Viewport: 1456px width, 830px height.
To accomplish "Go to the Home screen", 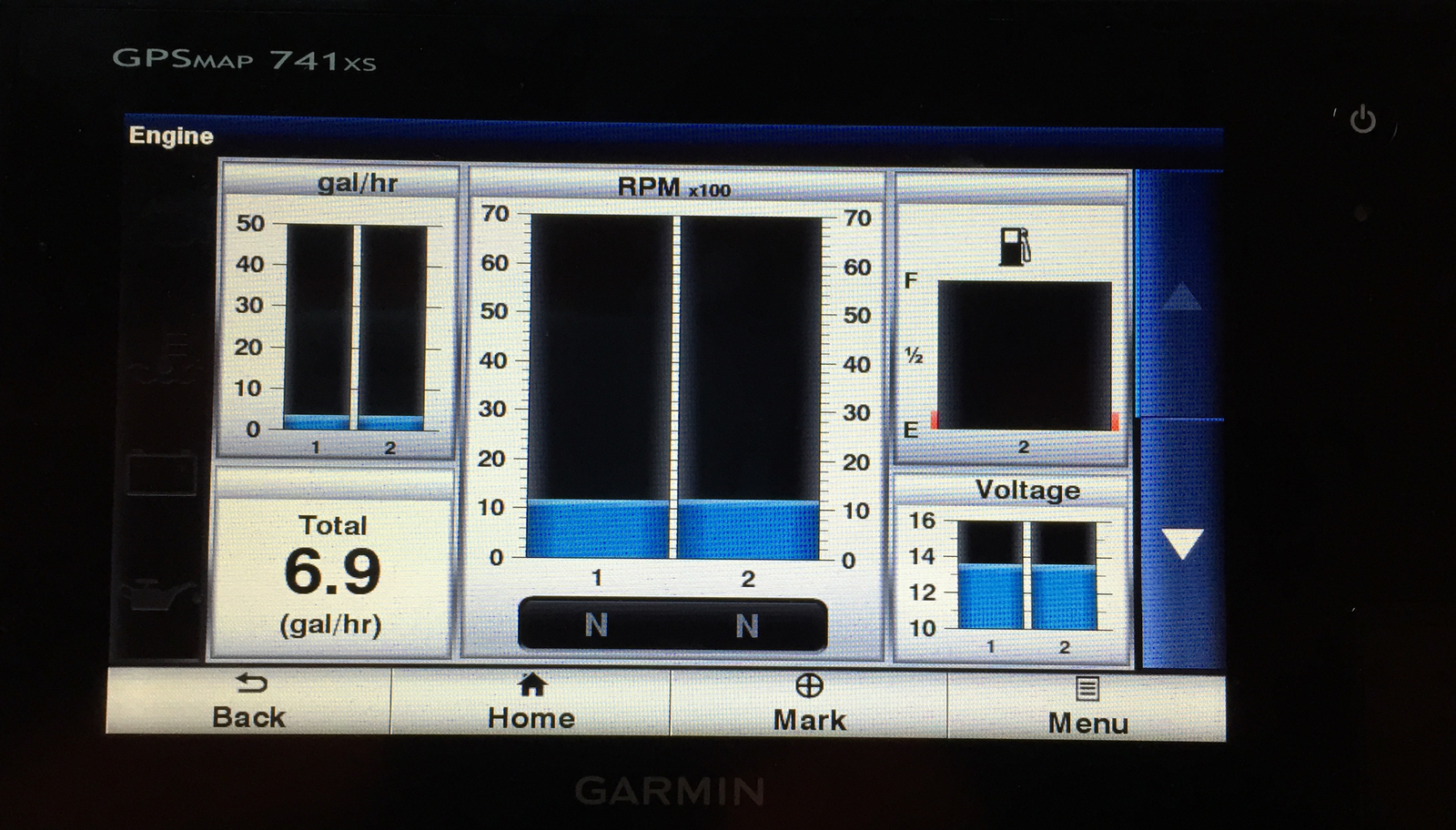I will (531, 702).
